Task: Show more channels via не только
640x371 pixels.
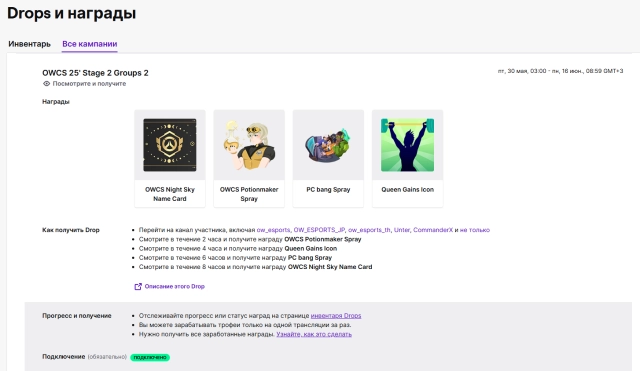Action: (x=475, y=230)
